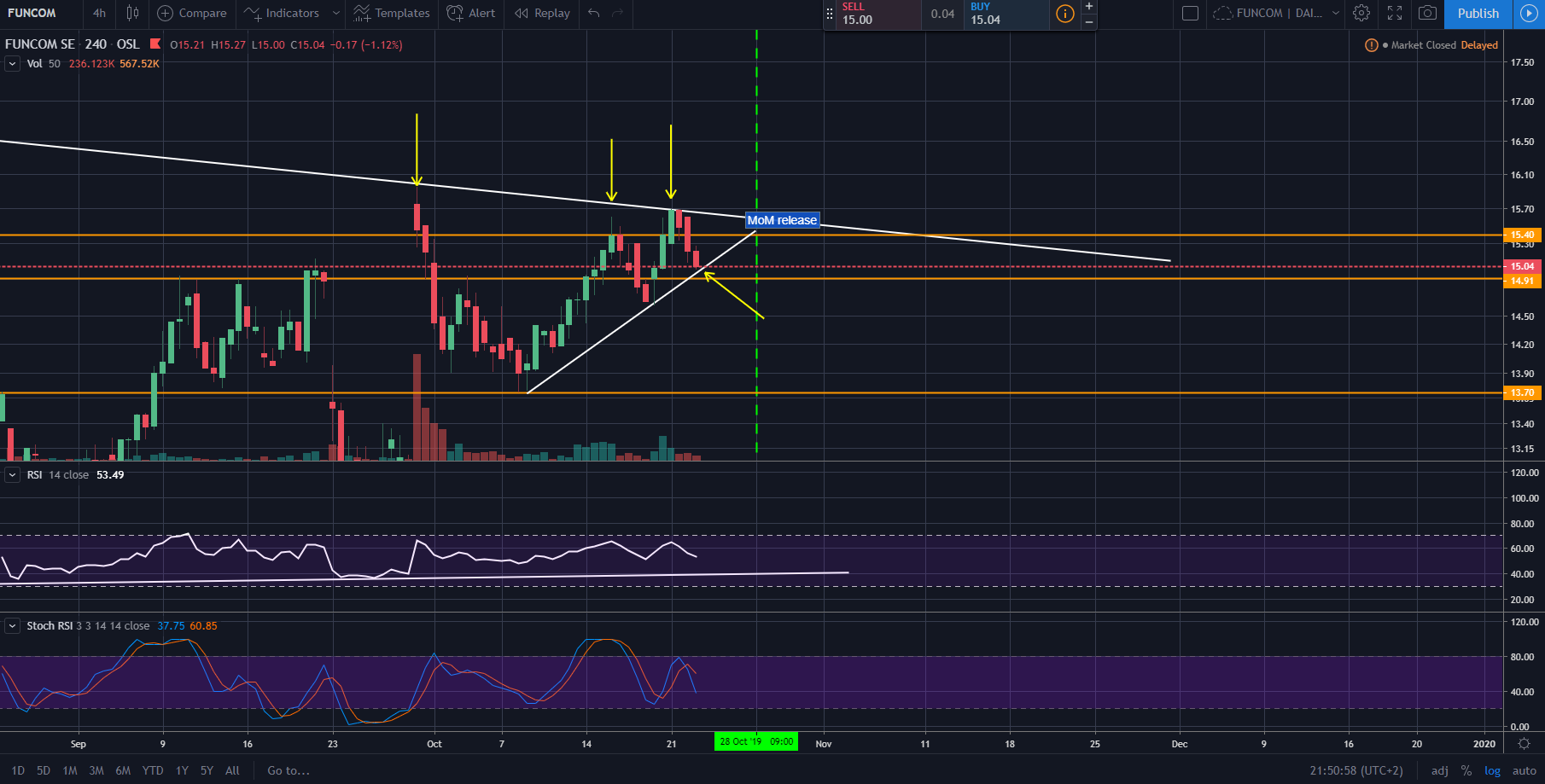This screenshot has height=784, width=1545.
Task: Select the 1M date range
Action: coord(70,770)
